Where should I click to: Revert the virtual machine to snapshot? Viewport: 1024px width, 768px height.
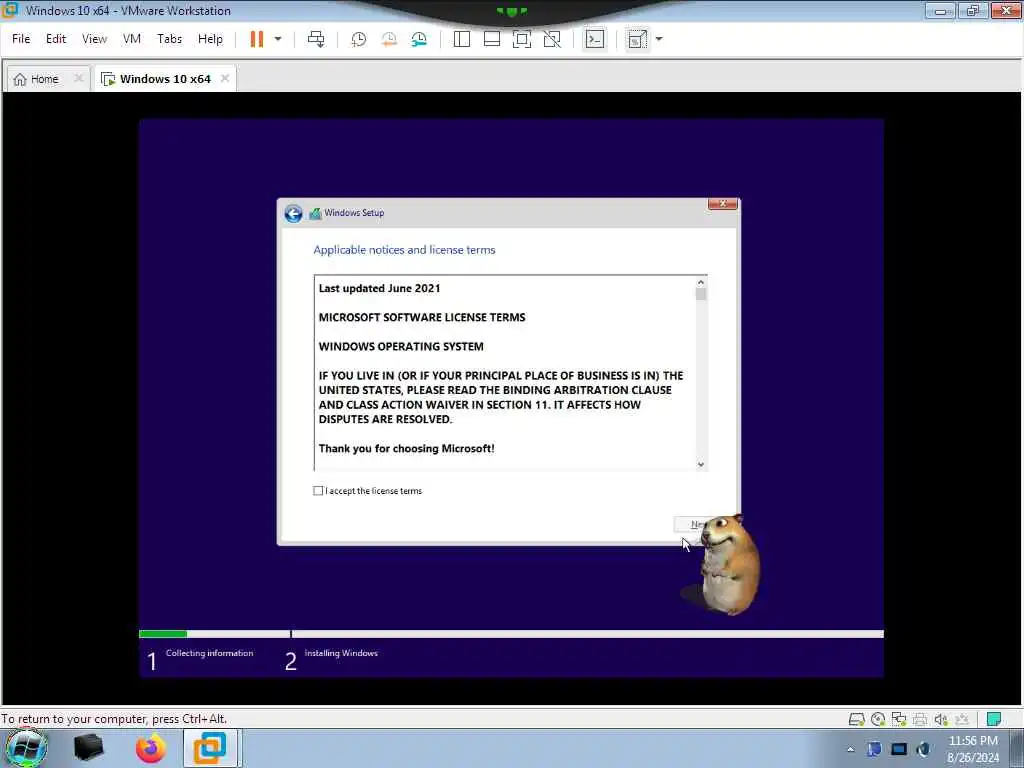pos(389,39)
